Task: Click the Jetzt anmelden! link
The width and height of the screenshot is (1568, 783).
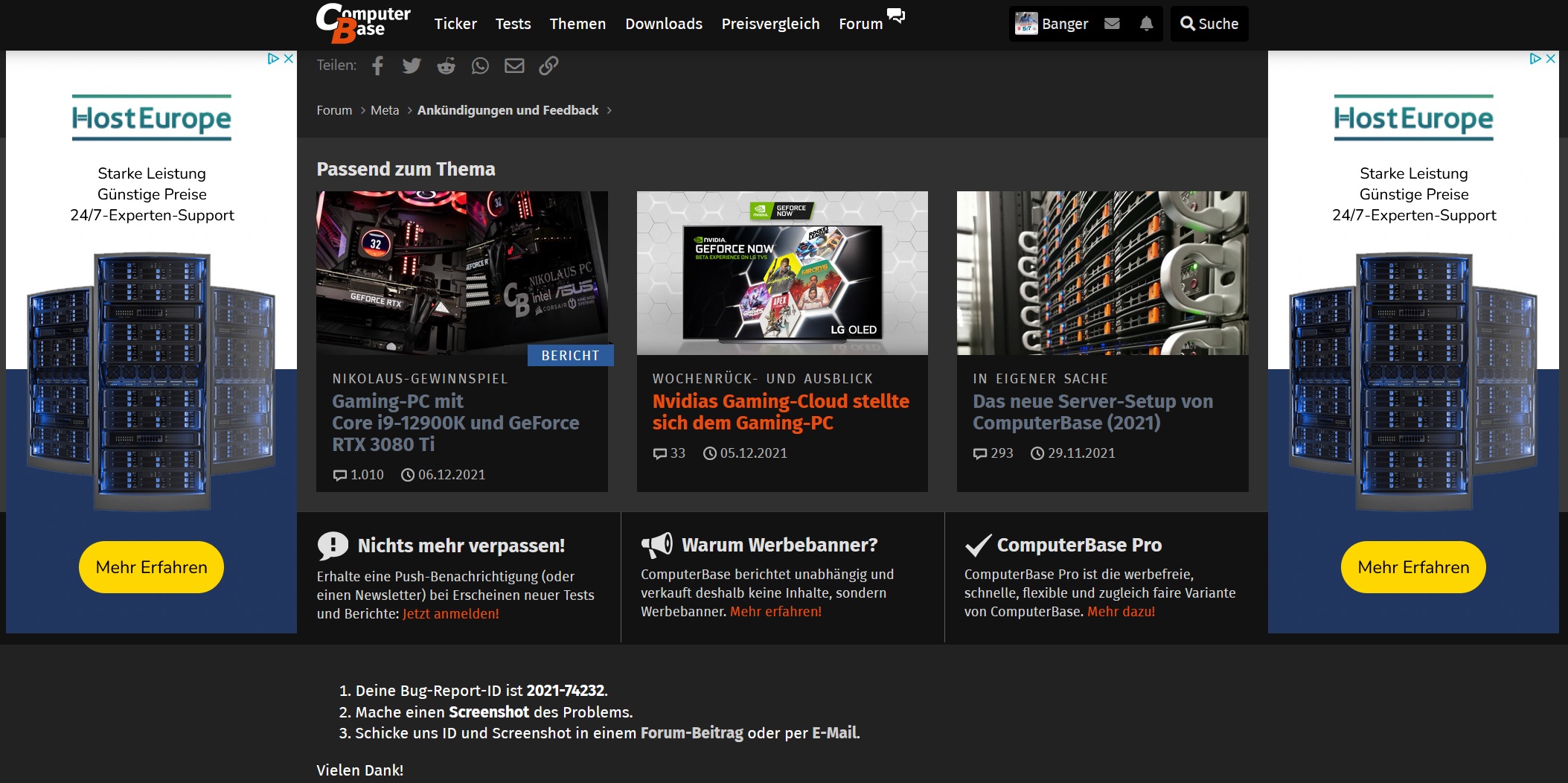Action: coord(451,614)
